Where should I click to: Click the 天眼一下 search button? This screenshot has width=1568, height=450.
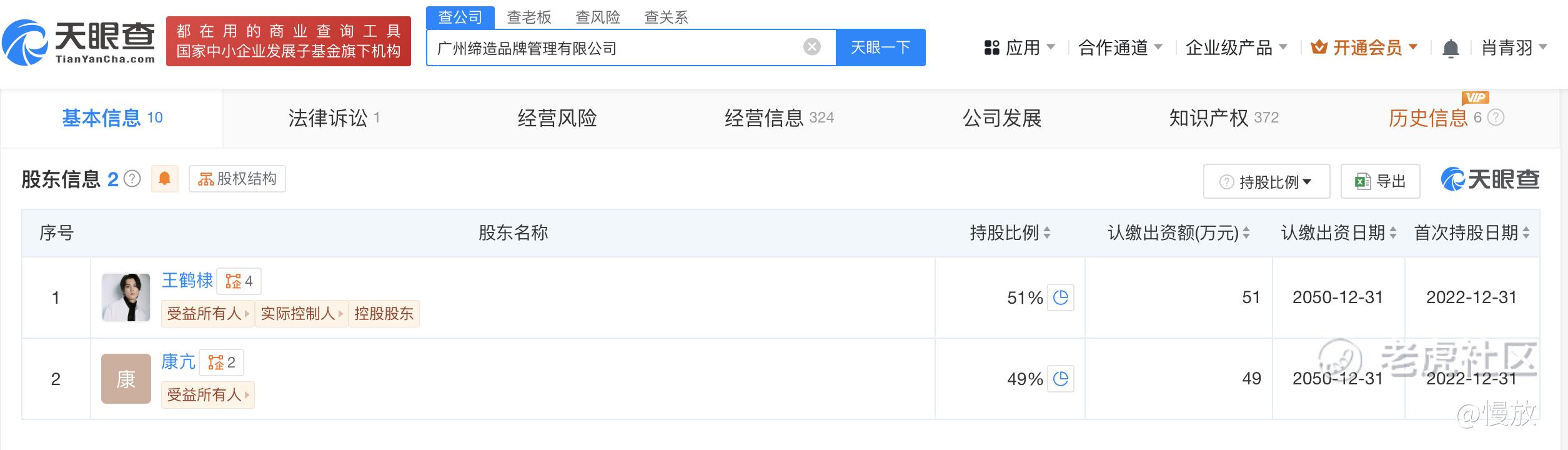[881, 47]
